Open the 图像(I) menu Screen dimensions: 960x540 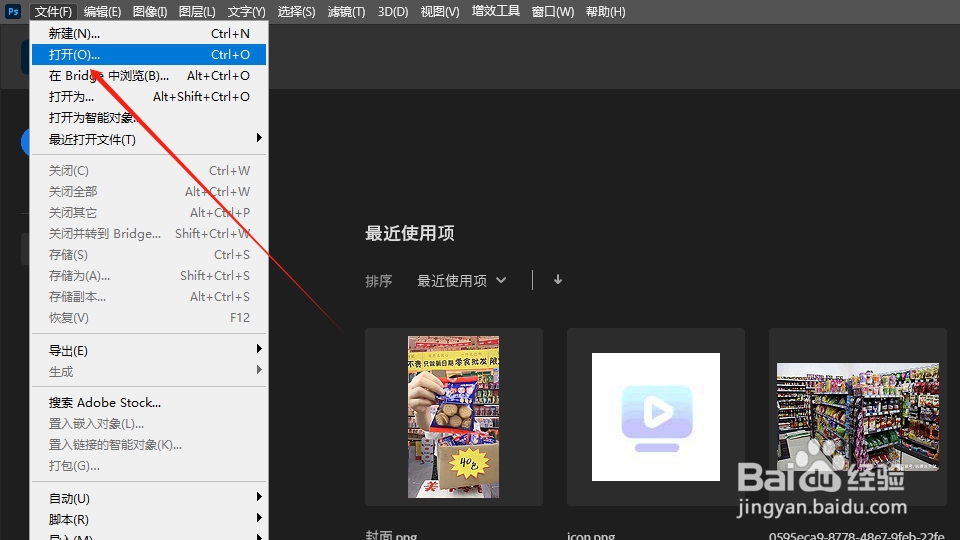(x=149, y=12)
